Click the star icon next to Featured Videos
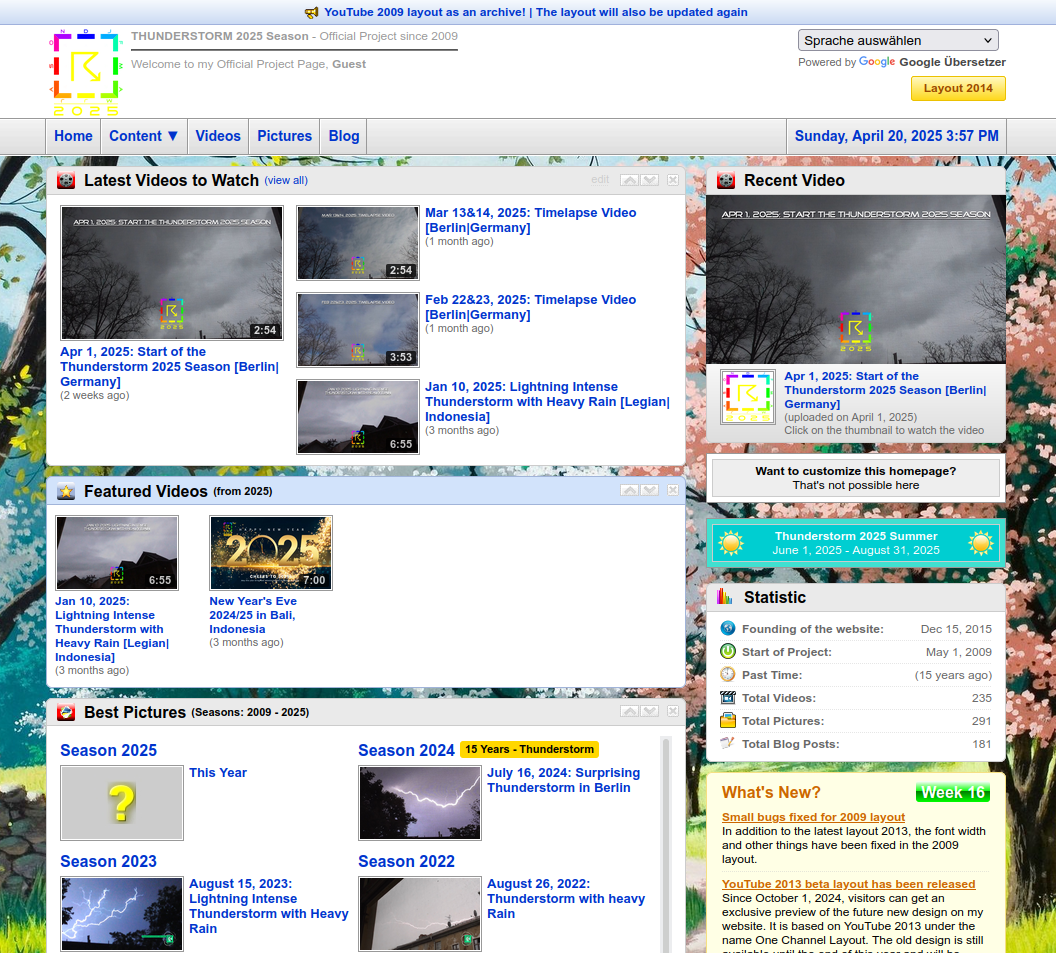Screen dimensions: 1056x953 point(66,491)
